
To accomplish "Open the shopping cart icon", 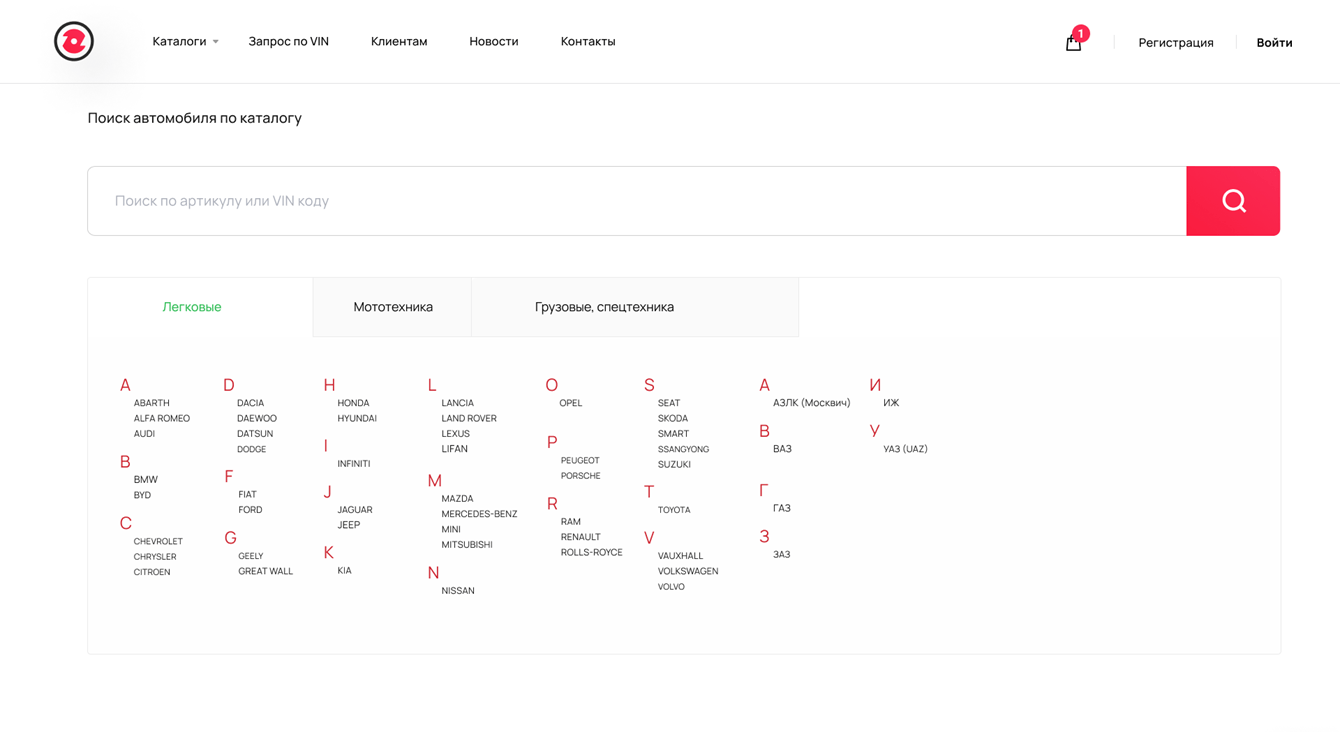I will [1073, 42].
